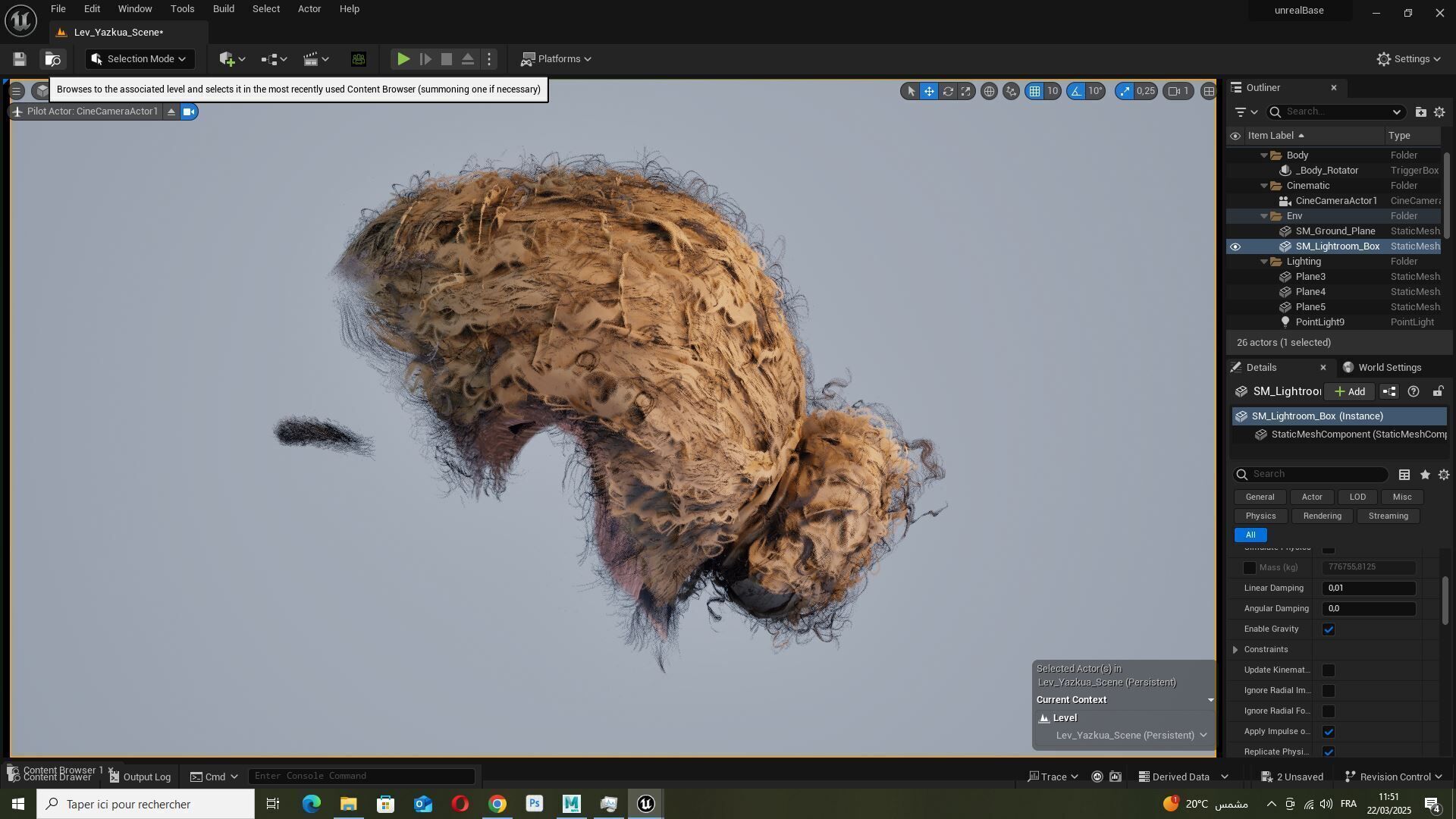Toggle the Update Kinematic checkbox
1456x819 pixels.
pos(1329,670)
